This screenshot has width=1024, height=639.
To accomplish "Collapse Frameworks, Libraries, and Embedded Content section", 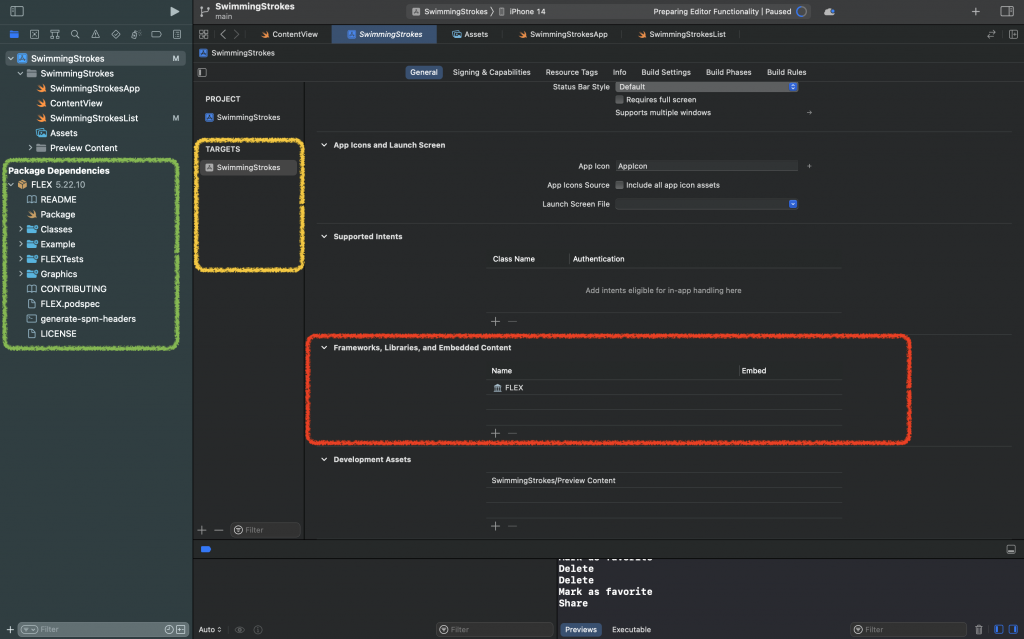I will 324,348.
